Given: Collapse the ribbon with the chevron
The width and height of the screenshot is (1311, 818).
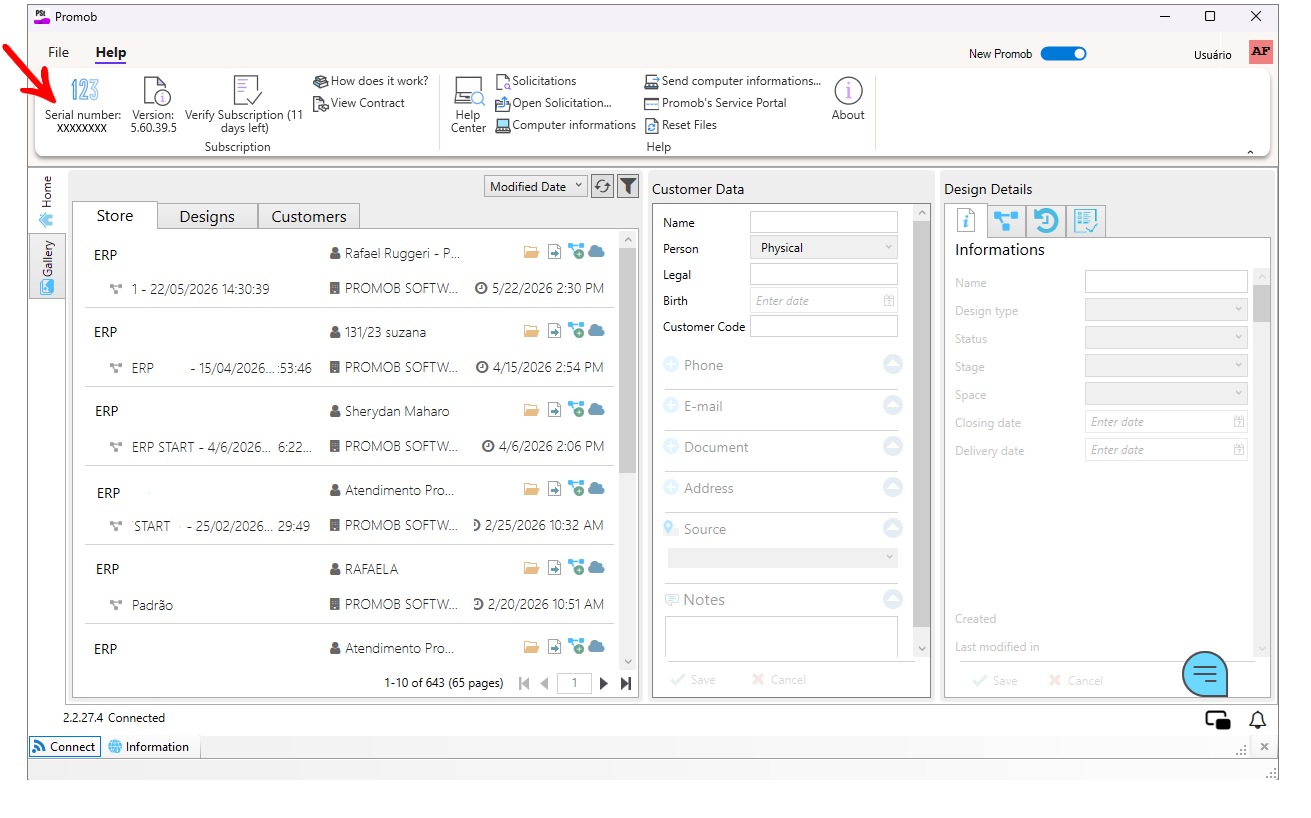Looking at the screenshot, I should [1250, 152].
